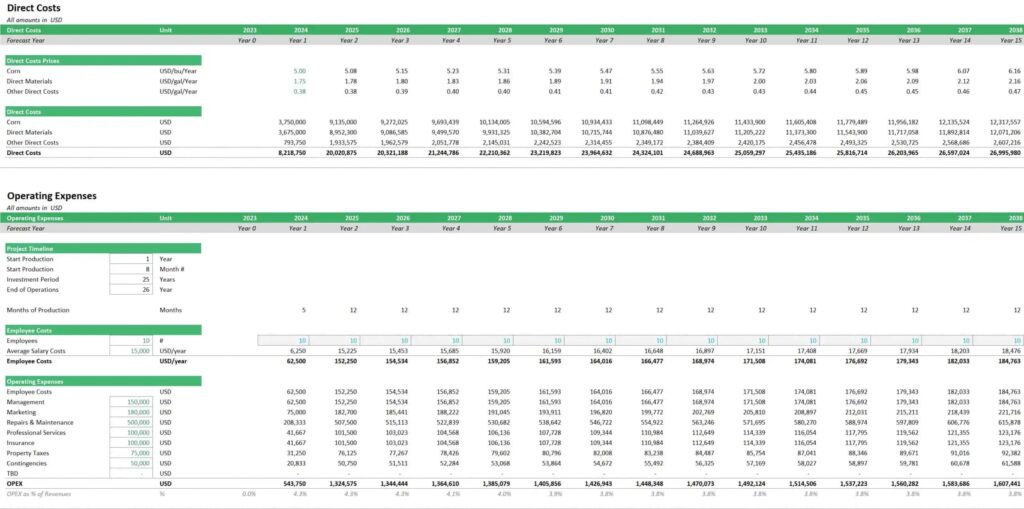This screenshot has height=509, width=1024.
Task: Select the 2024 average salary value 6,250
Action: click(298, 351)
